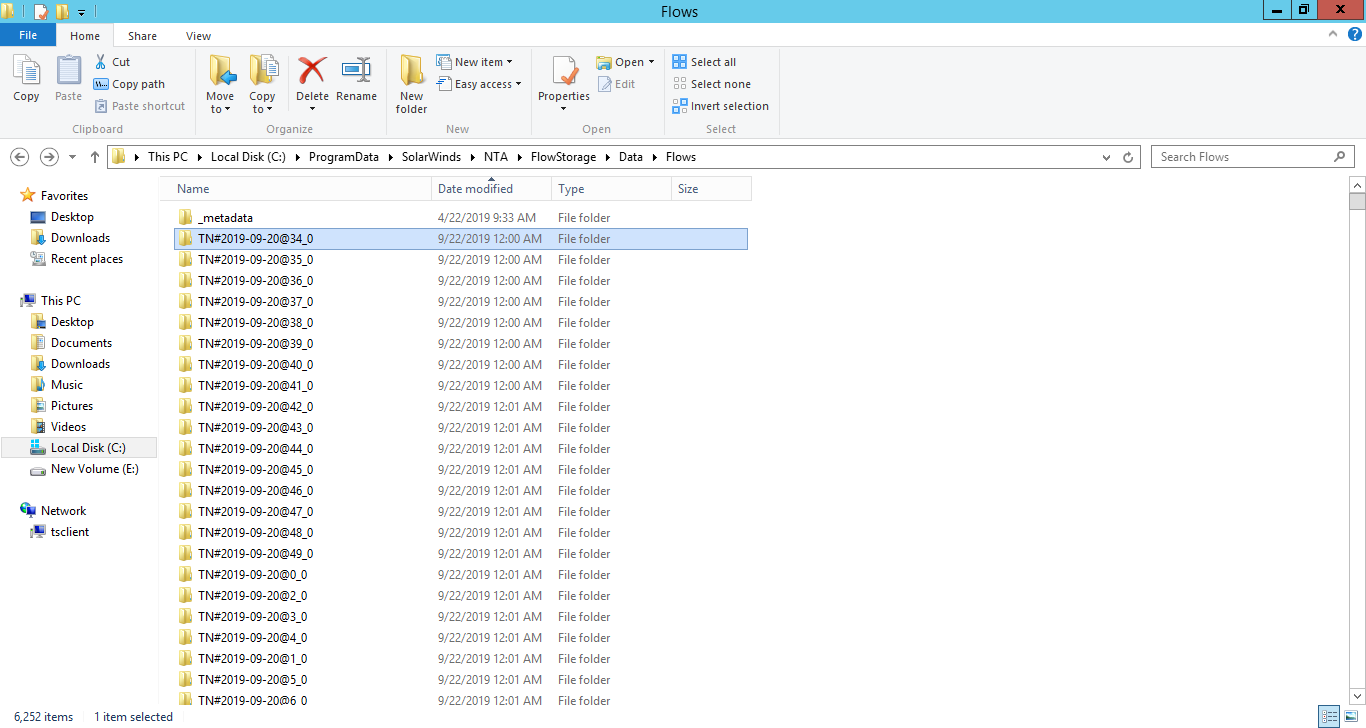Screen dimensions: 1366x728
Task: Select Local Disk (C:) in navigation pane
Action: [x=79, y=448]
